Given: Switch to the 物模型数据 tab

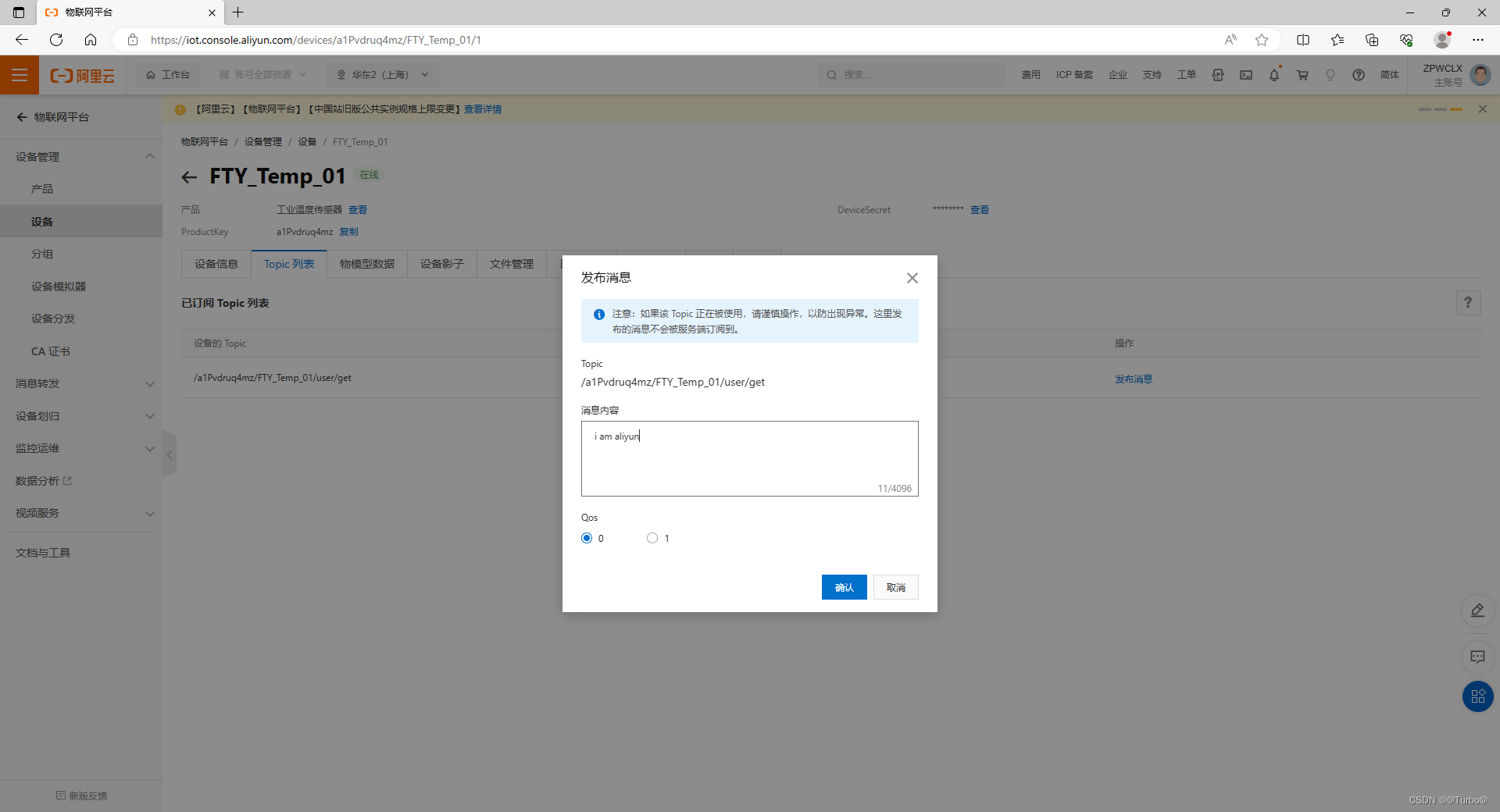Looking at the screenshot, I should click(x=366, y=264).
